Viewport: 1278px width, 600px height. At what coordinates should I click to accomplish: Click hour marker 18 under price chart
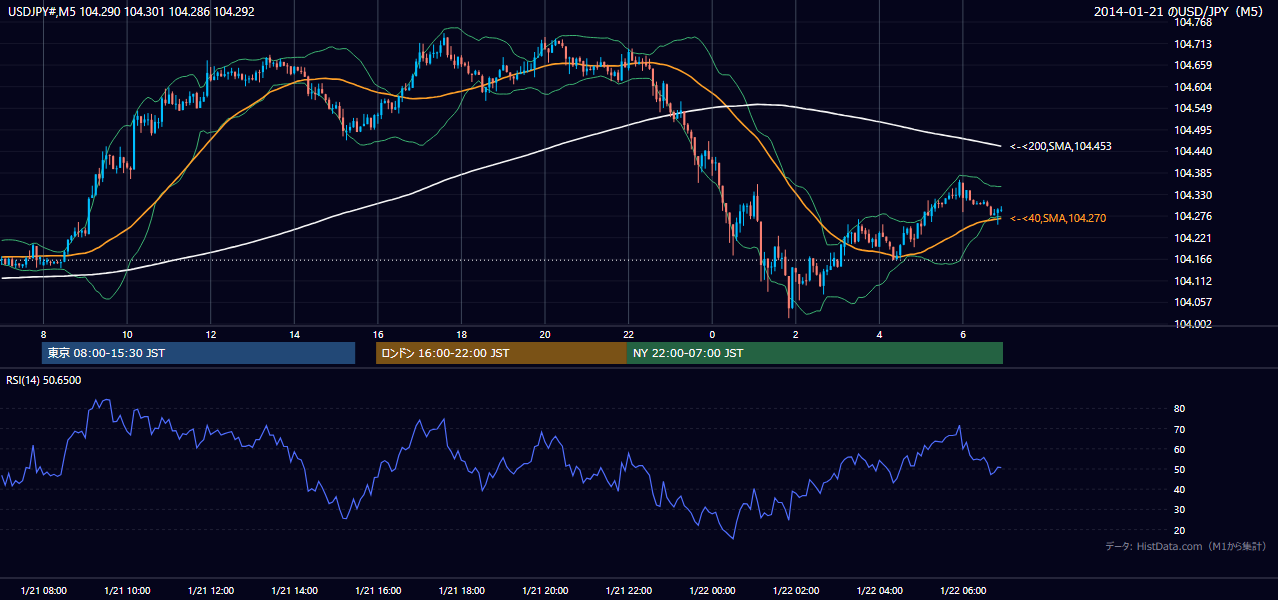click(x=461, y=333)
